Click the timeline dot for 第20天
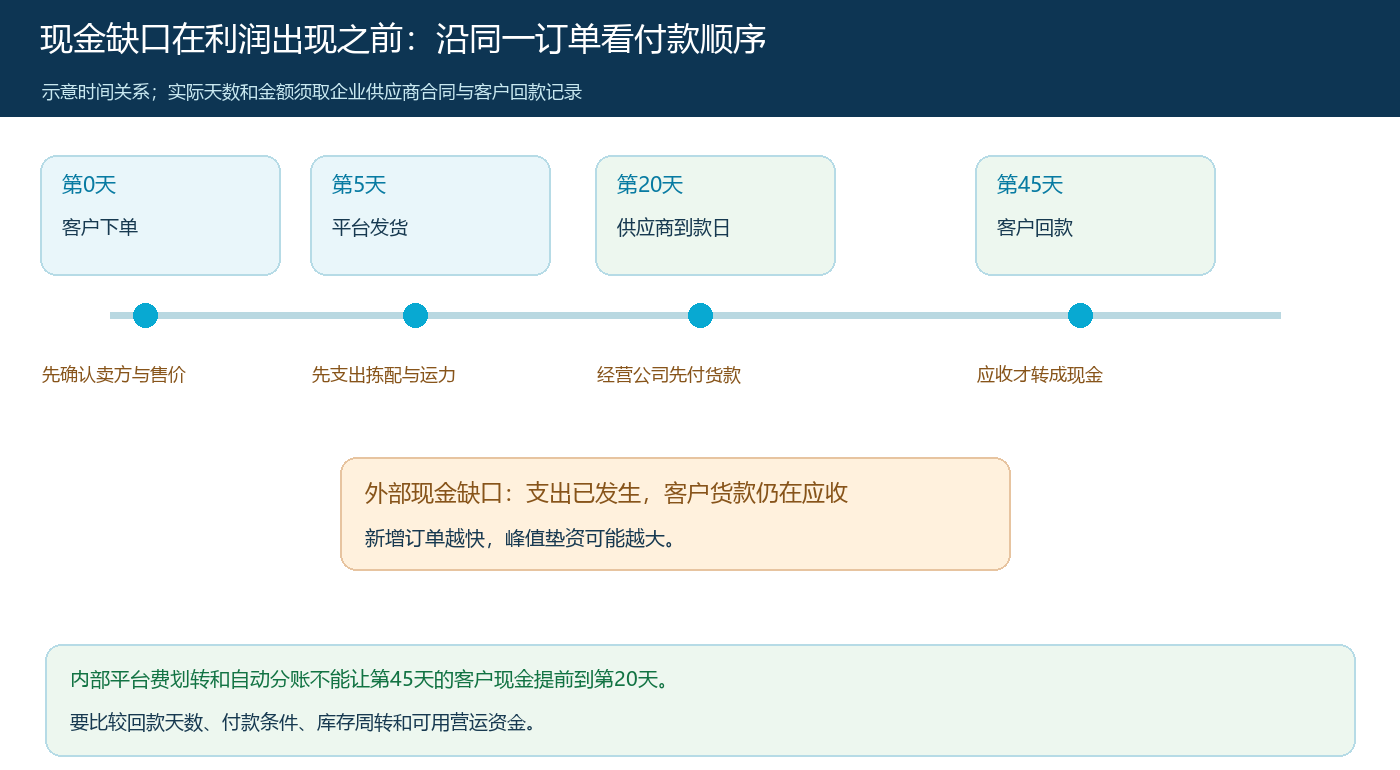The width and height of the screenshot is (1400, 770). (x=701, y=316)
